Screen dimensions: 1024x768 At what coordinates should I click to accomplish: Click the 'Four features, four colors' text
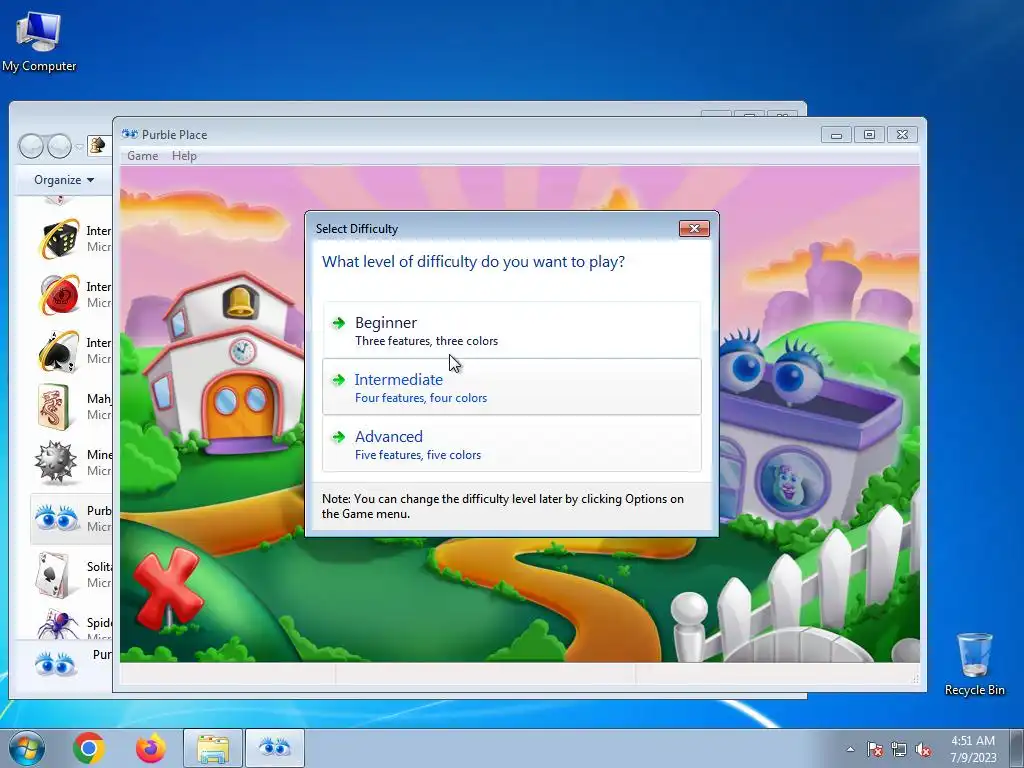421,398
